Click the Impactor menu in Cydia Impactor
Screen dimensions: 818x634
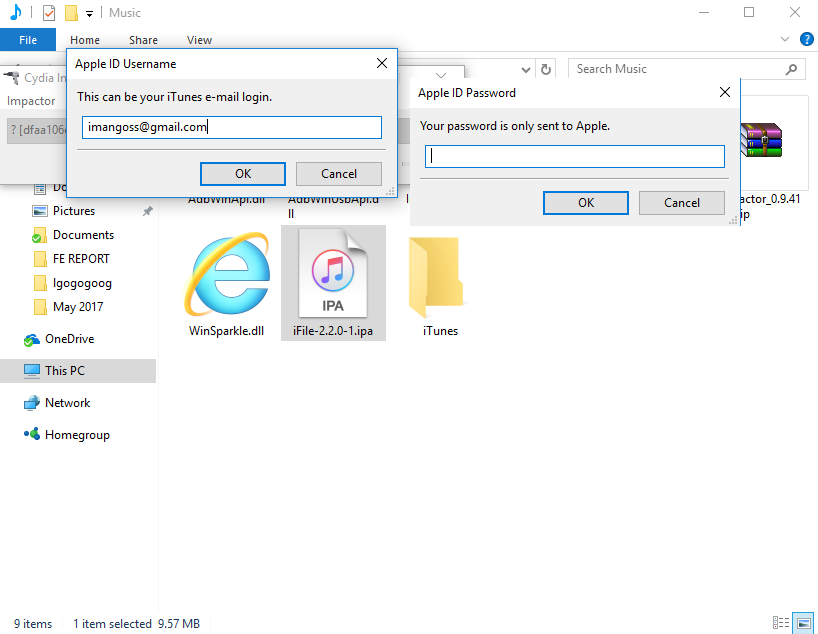[x=31, y=101]
